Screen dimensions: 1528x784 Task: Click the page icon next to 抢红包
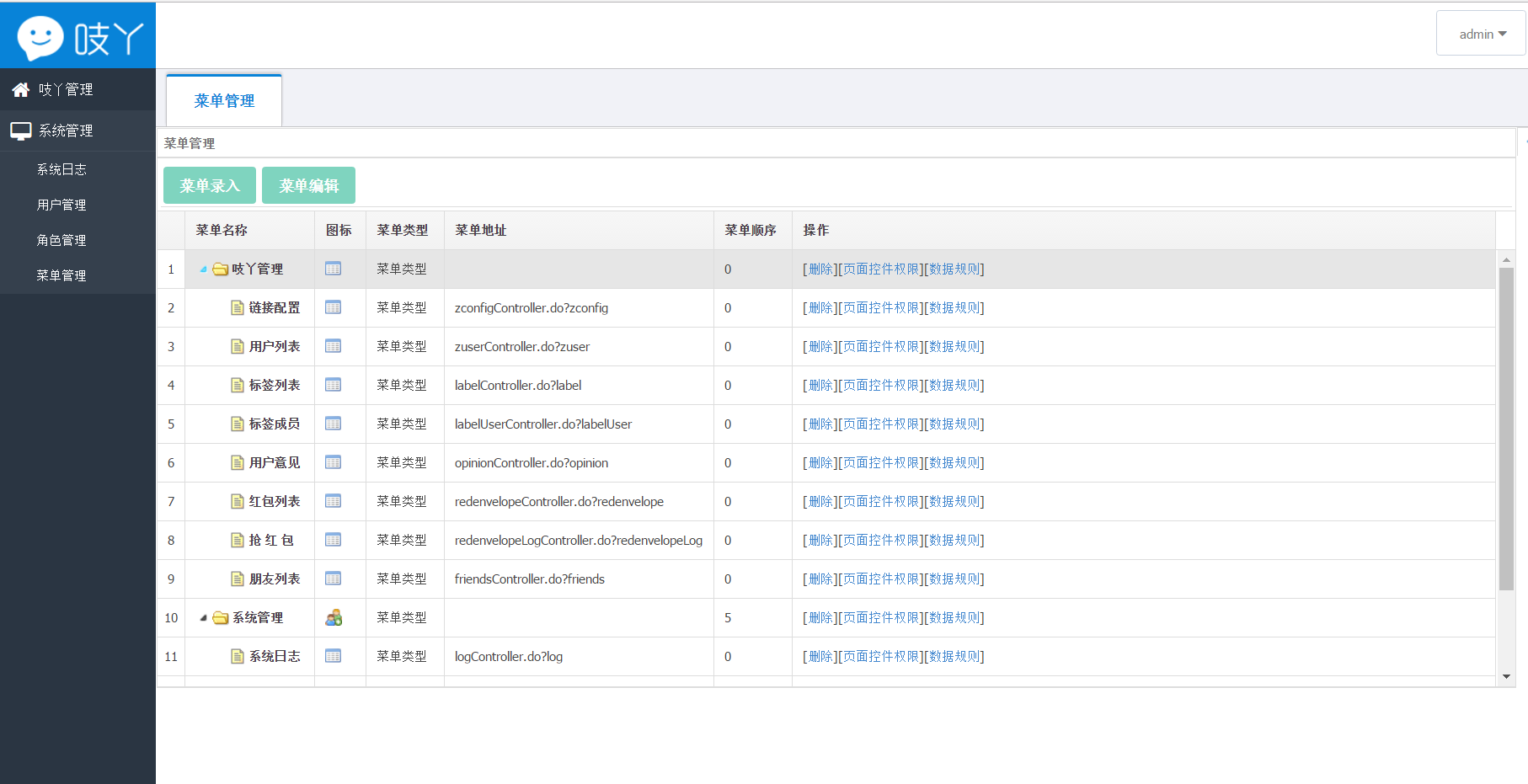[x=238, y=541]
